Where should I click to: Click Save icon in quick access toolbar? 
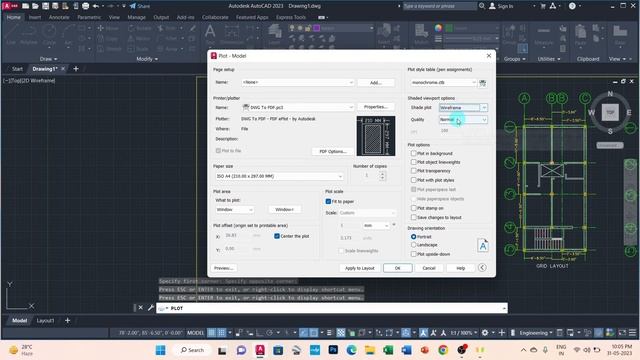click(x=45, y=6)
